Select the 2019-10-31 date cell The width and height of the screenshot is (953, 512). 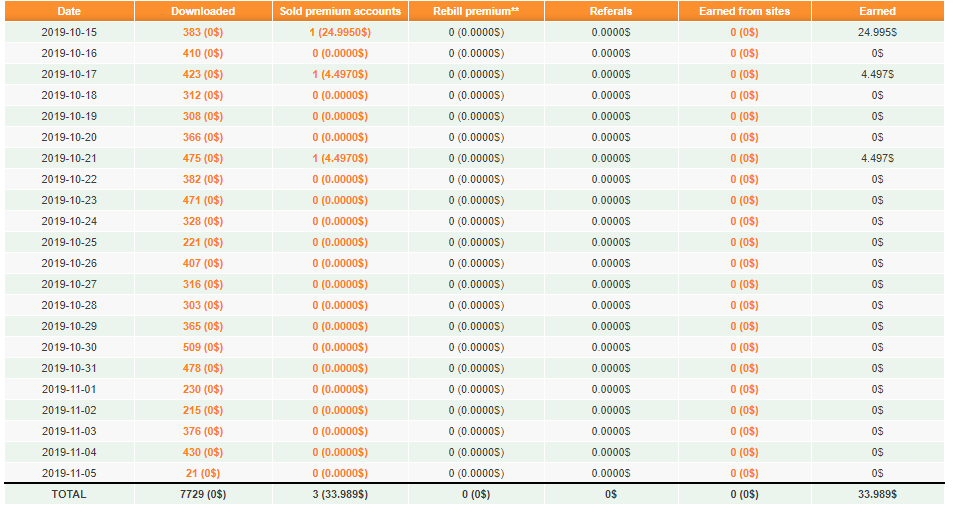coord(69,368)
